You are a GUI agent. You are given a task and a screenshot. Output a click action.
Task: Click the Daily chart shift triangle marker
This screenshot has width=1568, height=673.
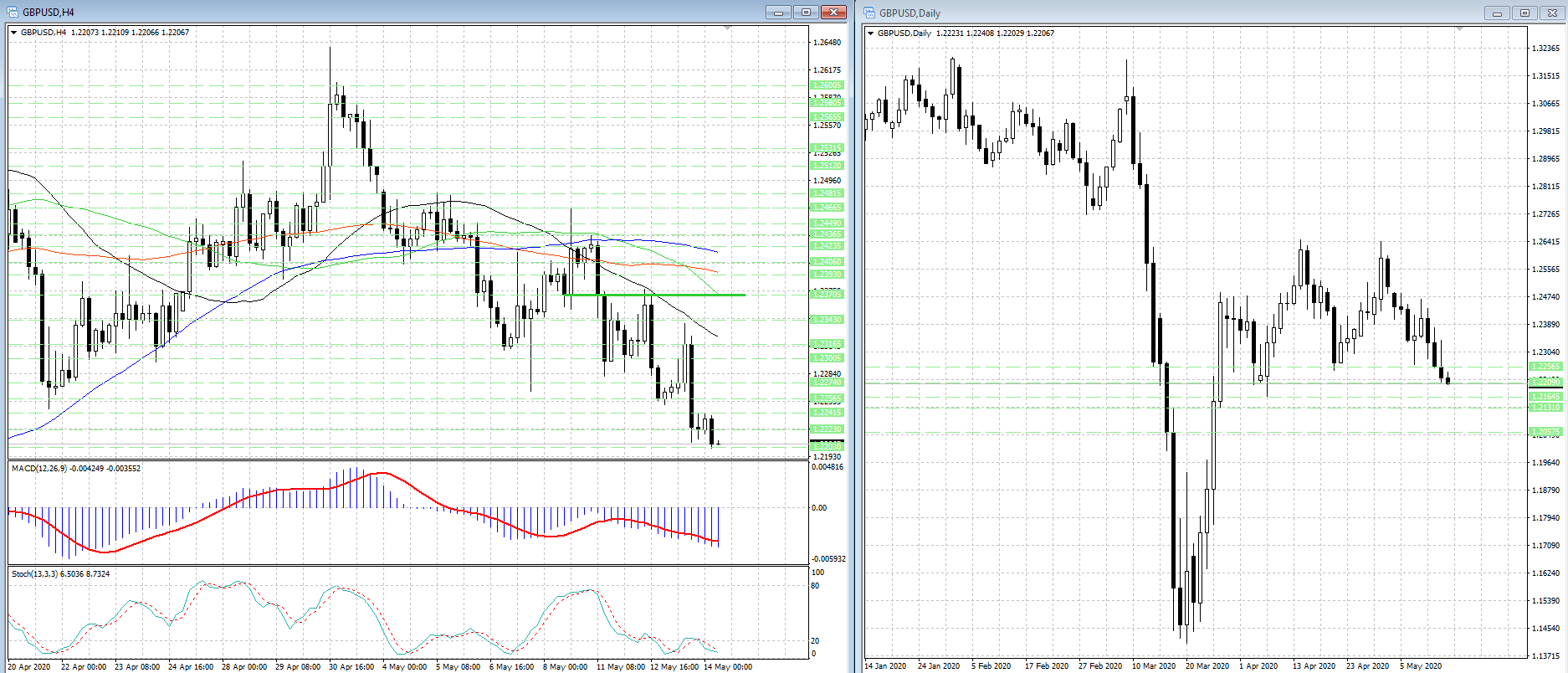(x=1459, y=30)
